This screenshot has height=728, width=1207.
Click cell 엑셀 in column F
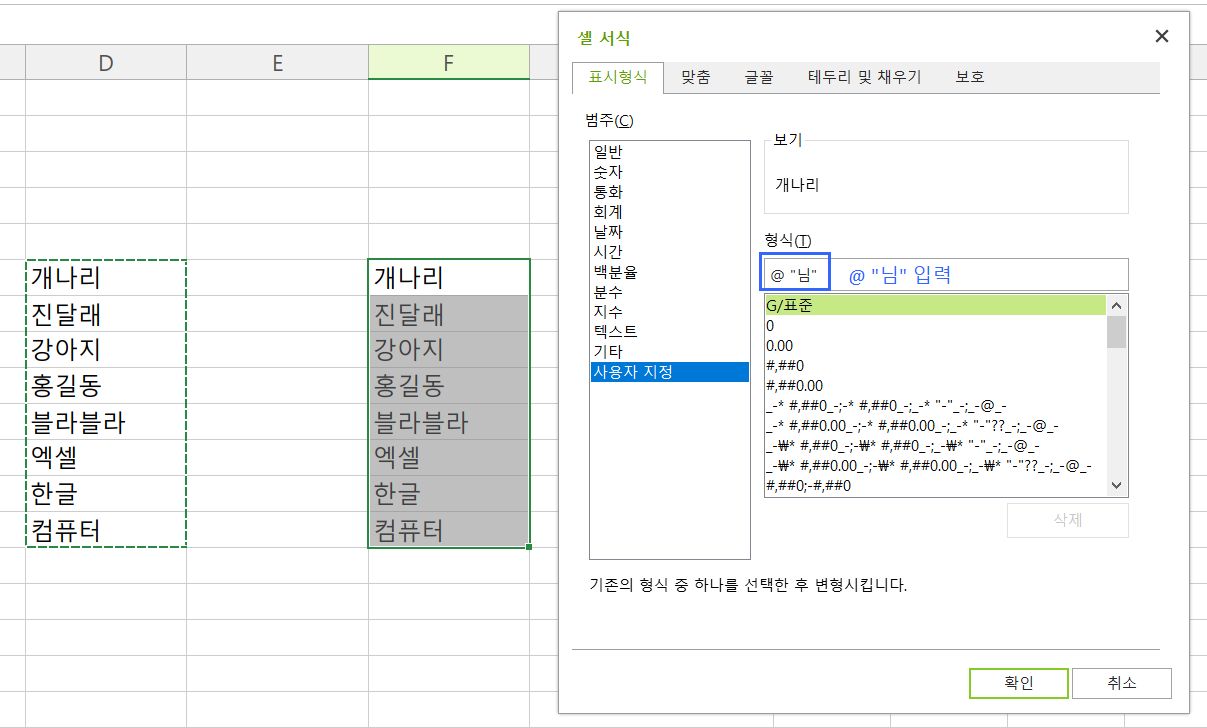[x=449, y=458]
